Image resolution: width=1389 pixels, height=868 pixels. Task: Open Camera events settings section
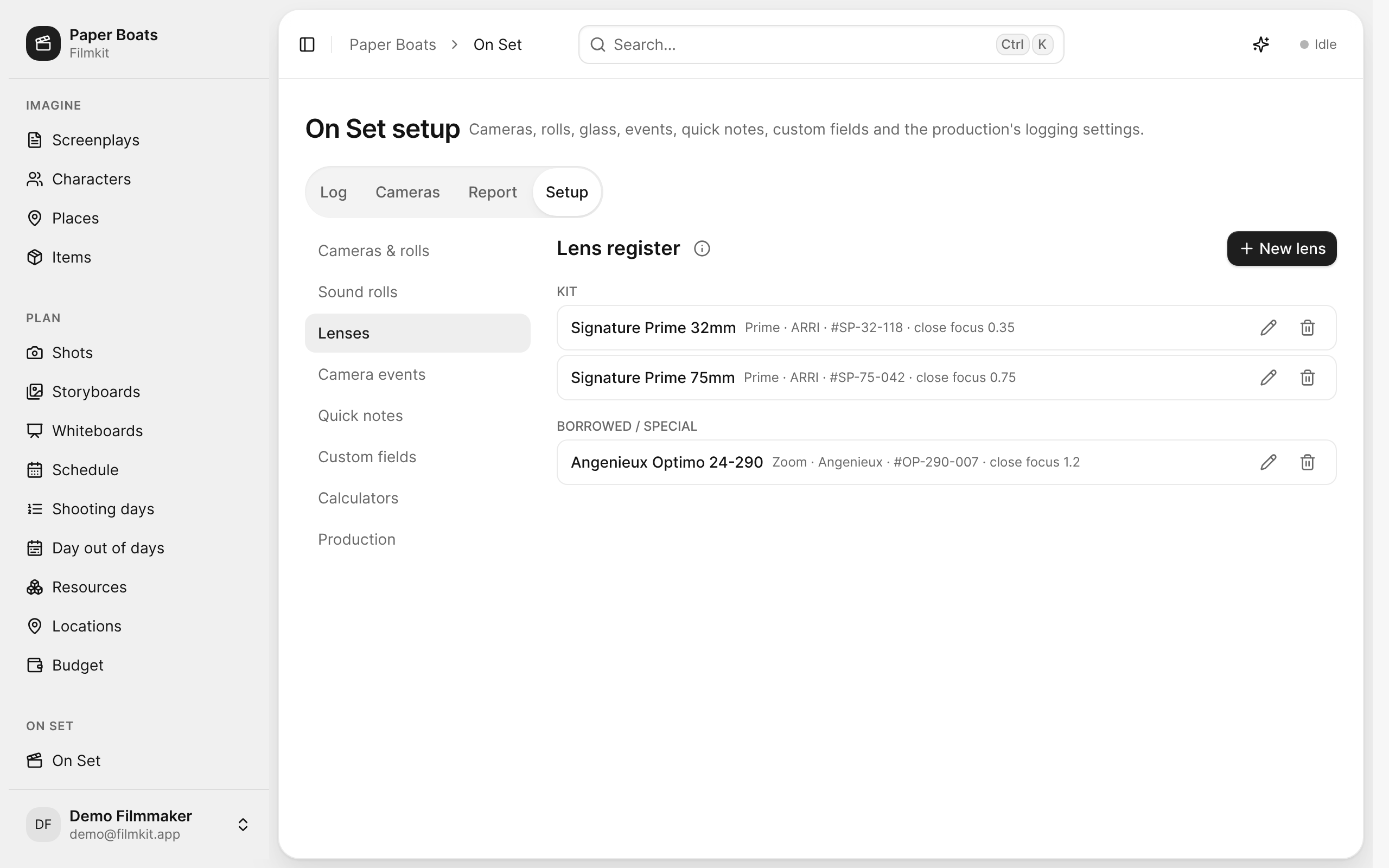click(x=417, y=374)
